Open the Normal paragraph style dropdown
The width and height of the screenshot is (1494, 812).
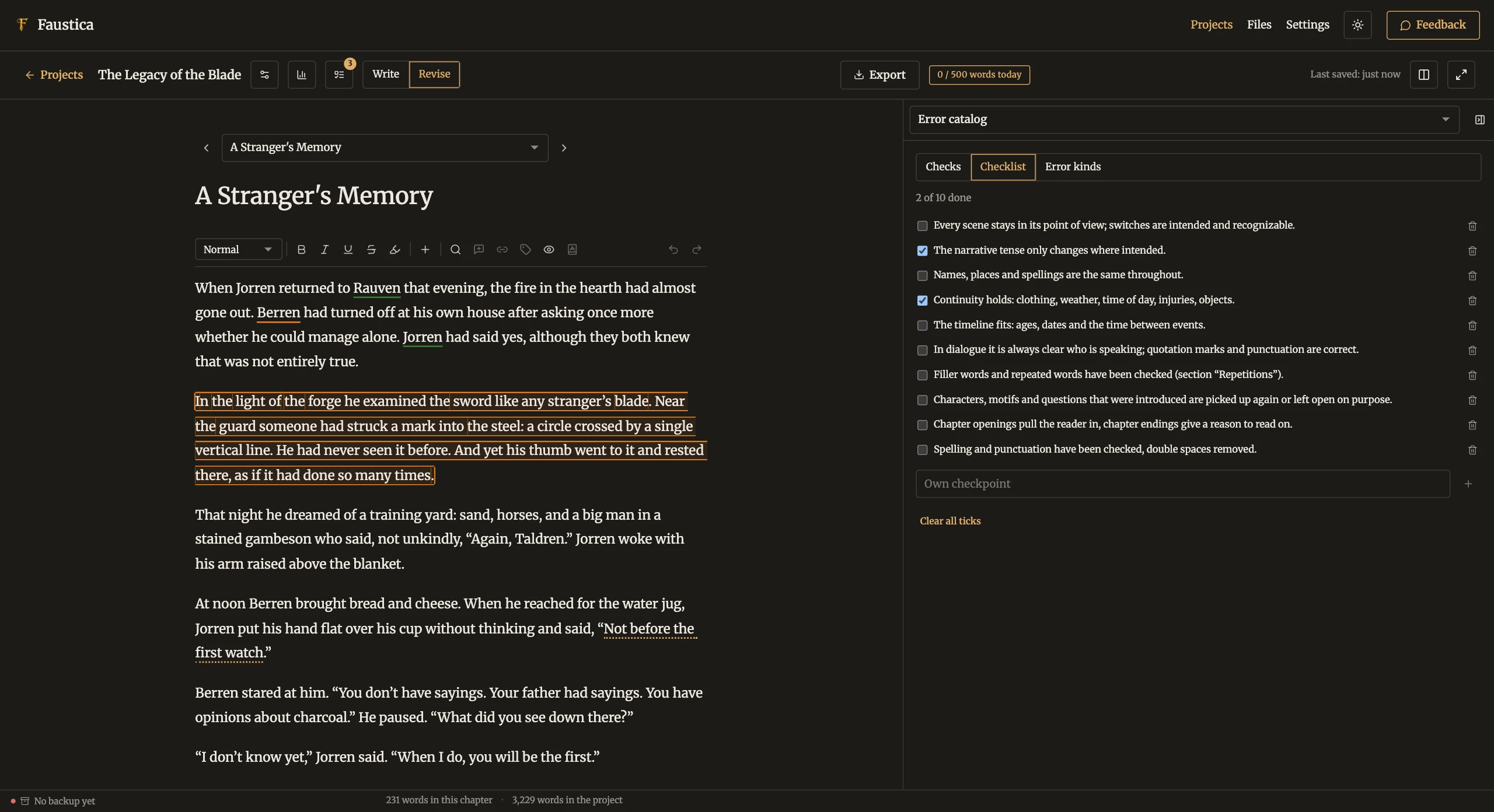(238, 250)
